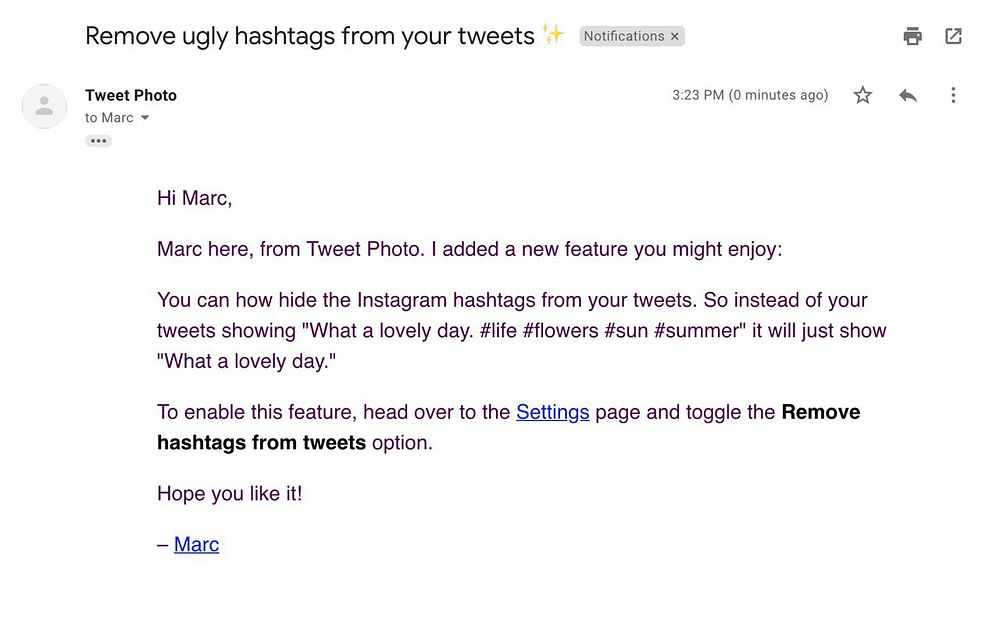Expand recipient details arrow beside "to Marc"
This screenshot has width=1000, height=627.
click(145, 118)
